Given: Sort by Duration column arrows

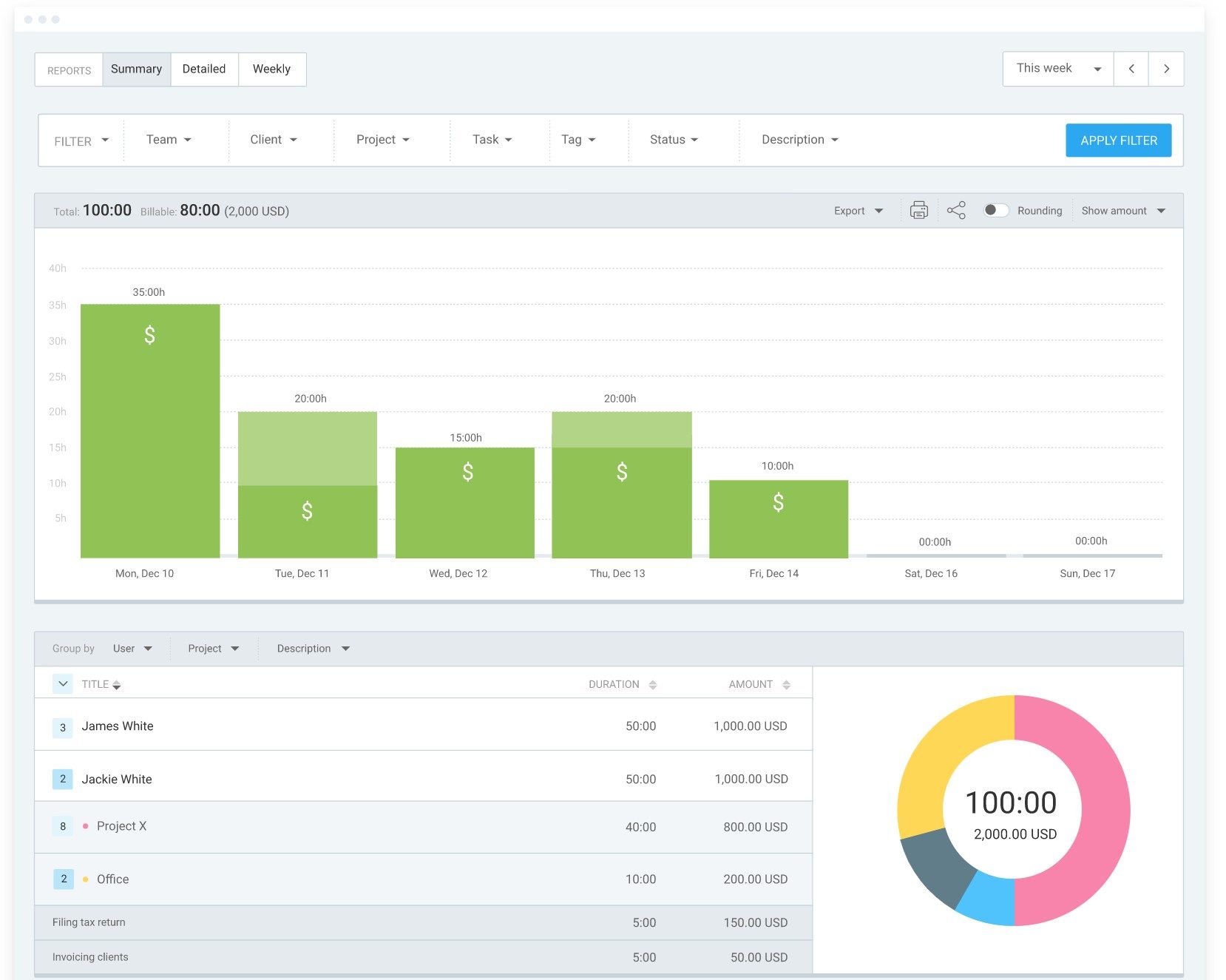Looking at the screenshot, I should point(652,685).
